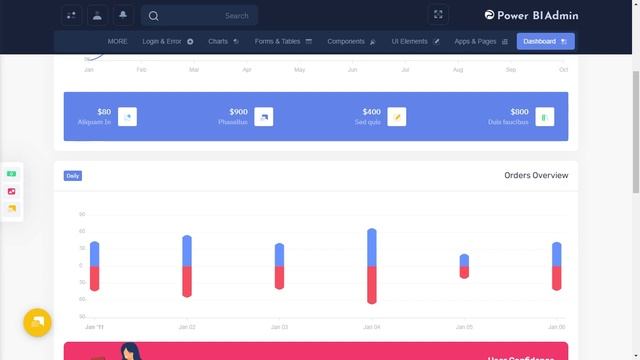Open the Dashboard menu
640x360 pixels.
tap(546, 41)
